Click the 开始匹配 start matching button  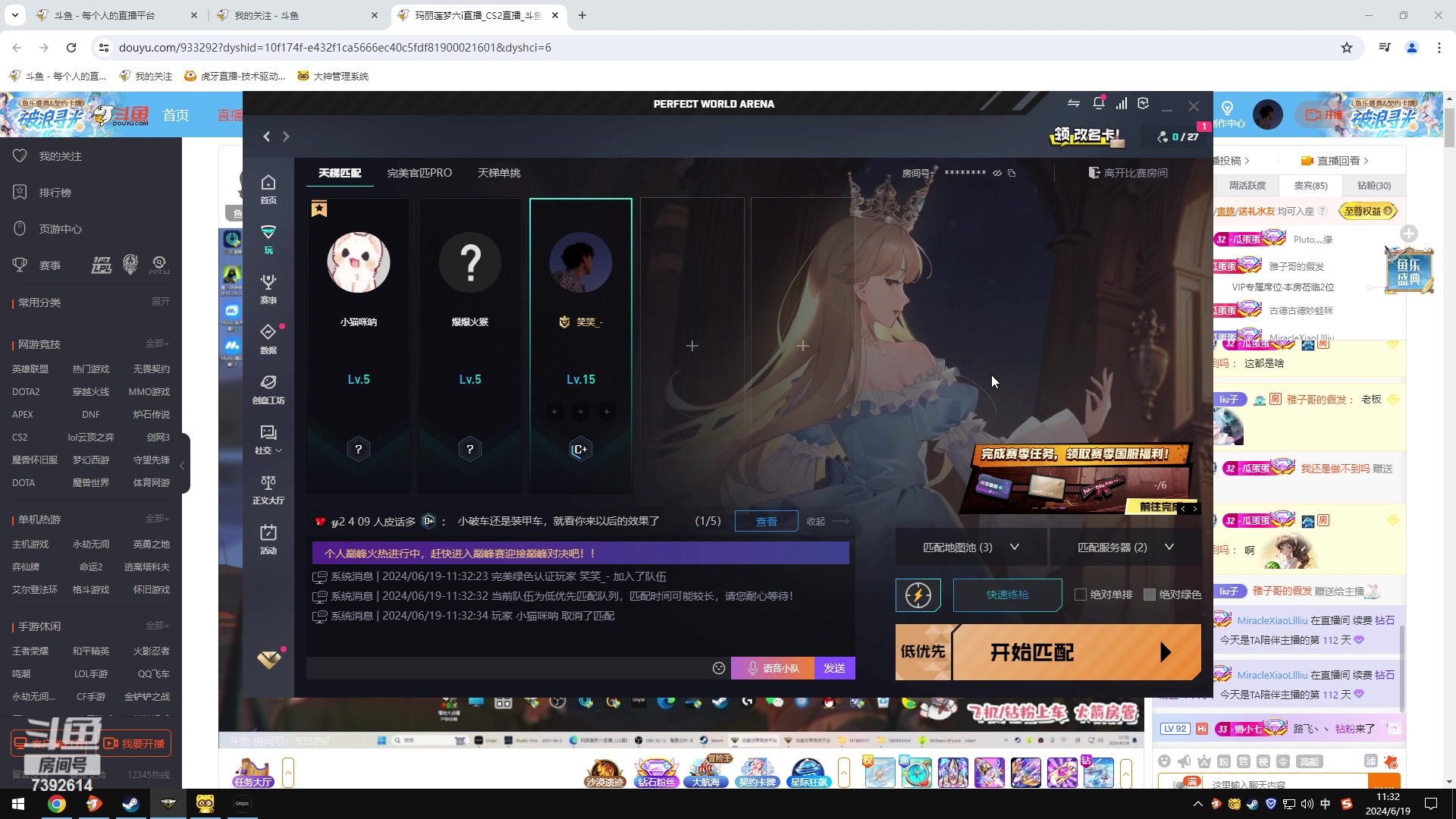point(1077,652)
